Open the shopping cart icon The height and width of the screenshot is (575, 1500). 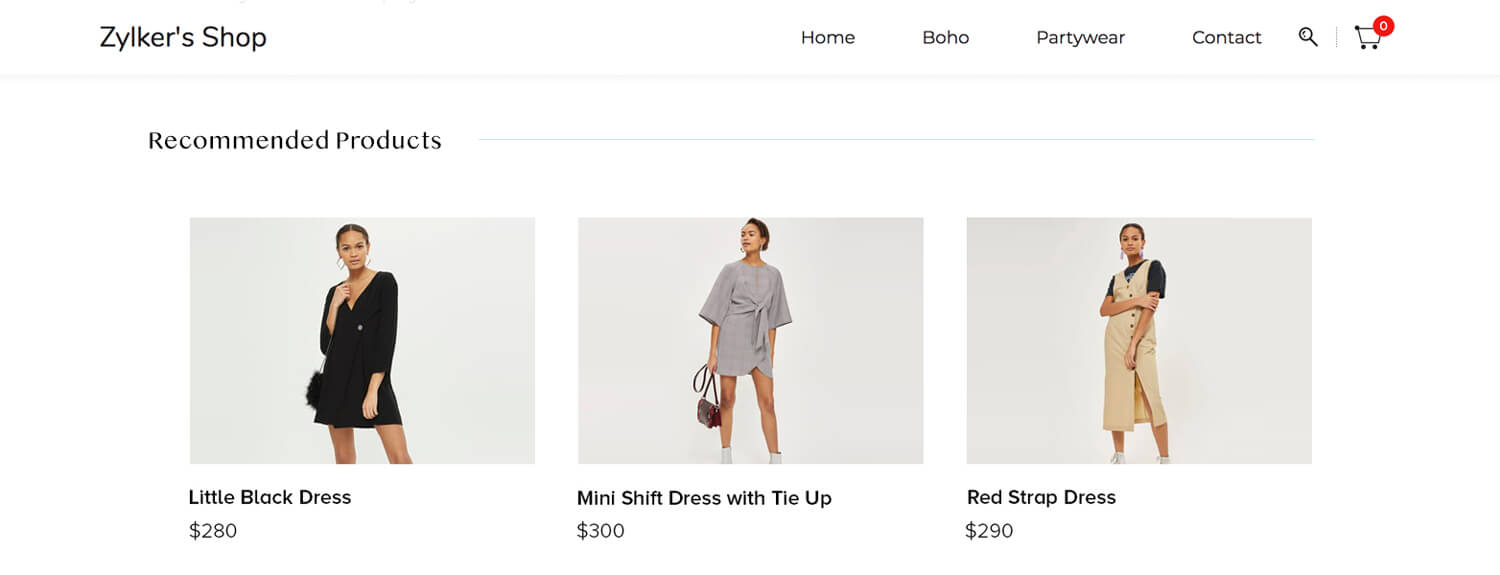point(1366,39)
